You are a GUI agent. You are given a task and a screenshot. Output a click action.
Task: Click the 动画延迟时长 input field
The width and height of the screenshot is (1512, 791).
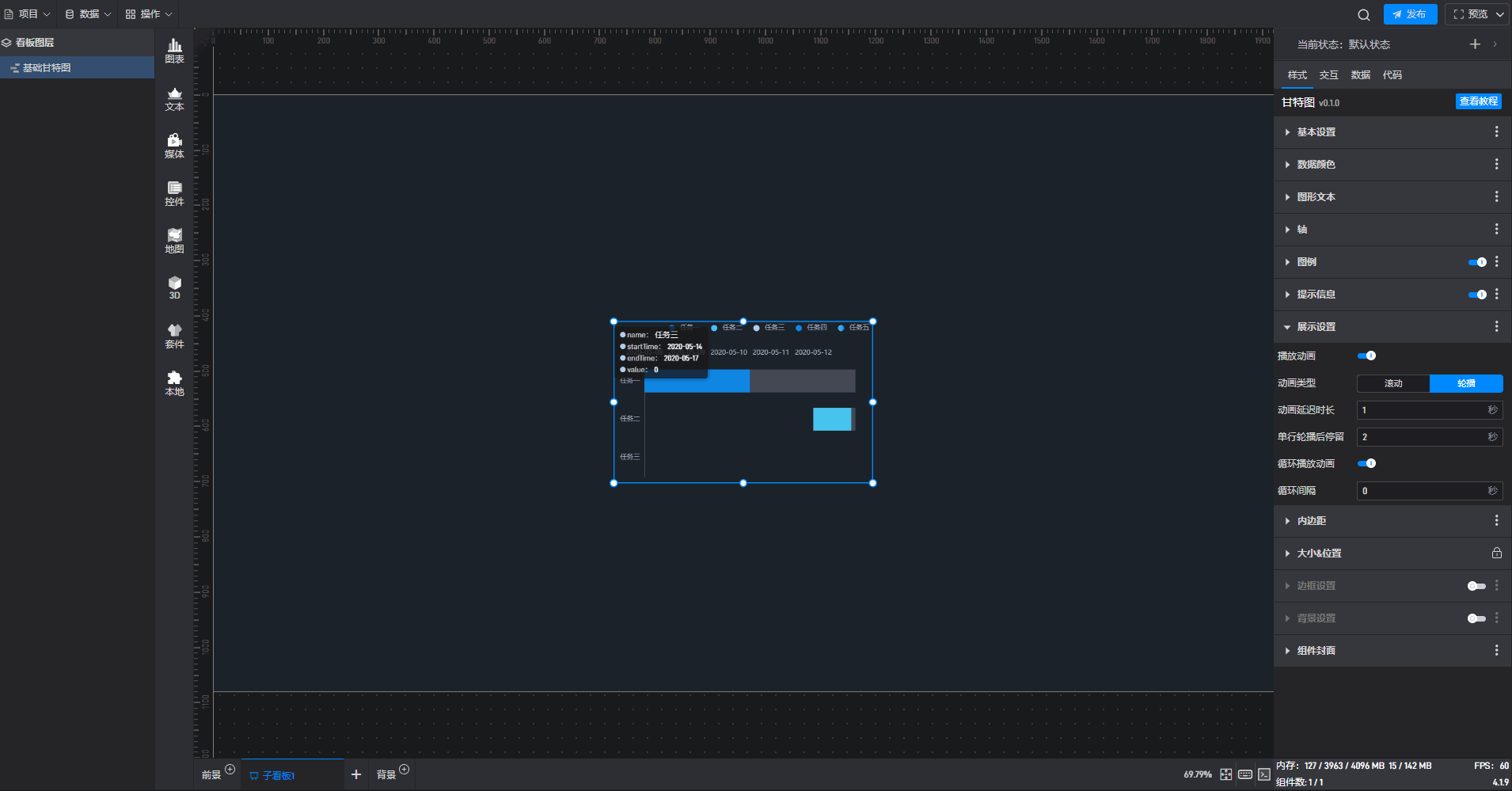[1421, 410]
